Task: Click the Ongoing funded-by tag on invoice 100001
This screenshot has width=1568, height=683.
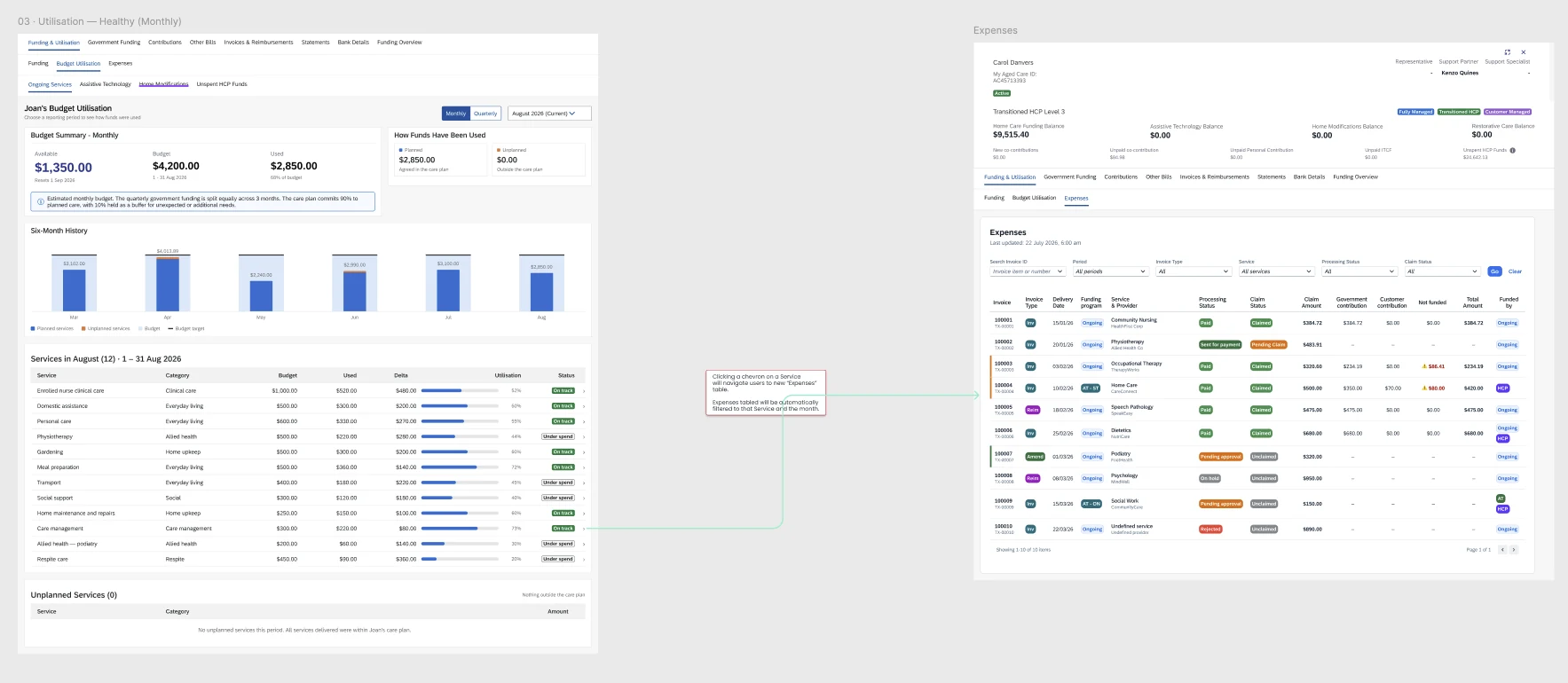Action: [x=1508, y=323]
